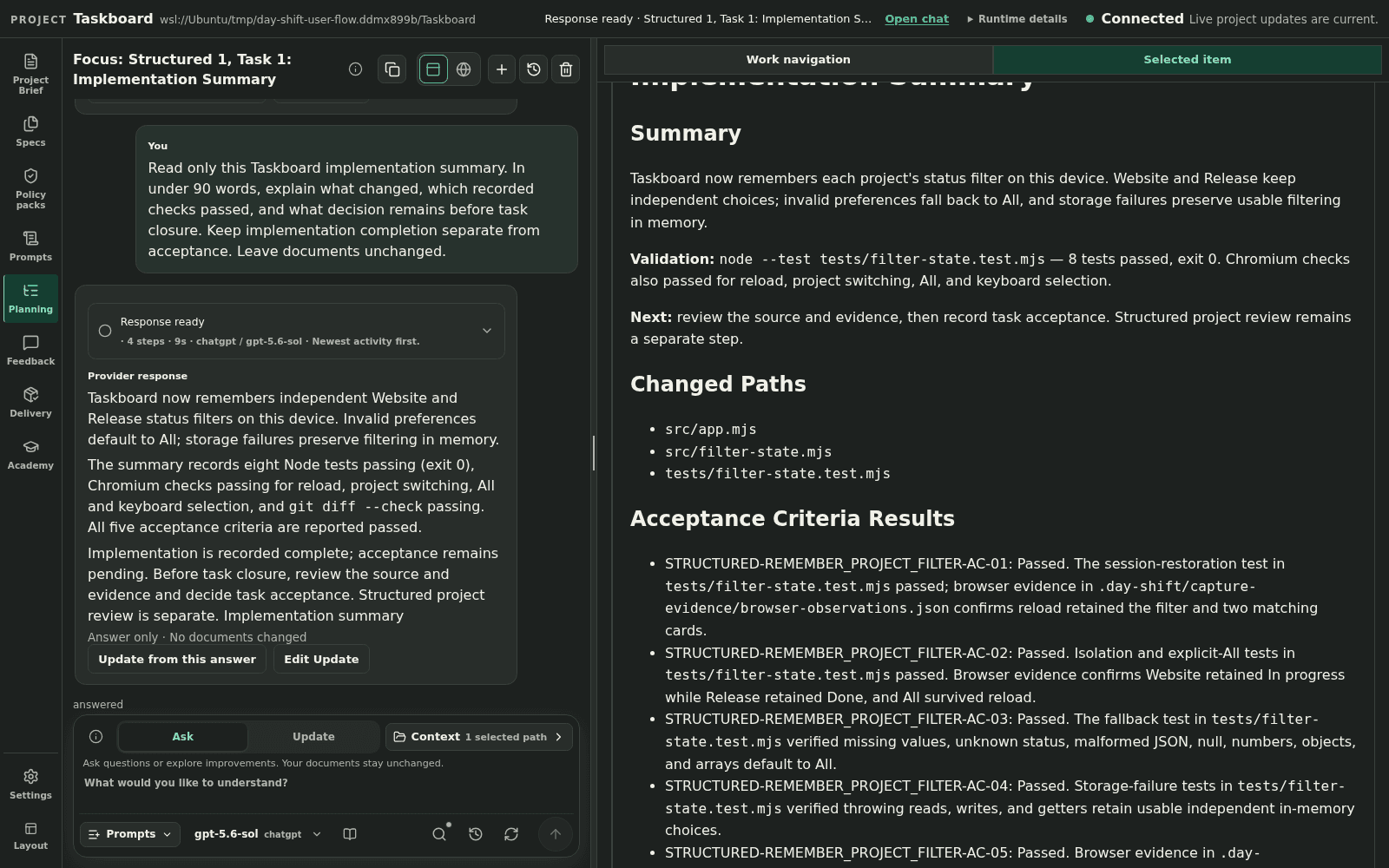
Task: Click the info icon next to Ask
Action: click(96, 737)
